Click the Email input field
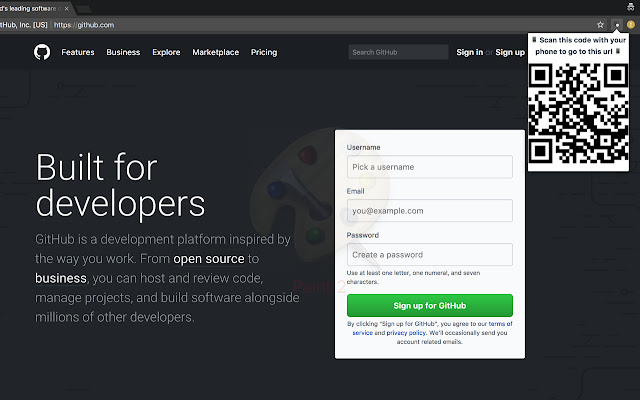Screen dimensions: 640x400 430,211
